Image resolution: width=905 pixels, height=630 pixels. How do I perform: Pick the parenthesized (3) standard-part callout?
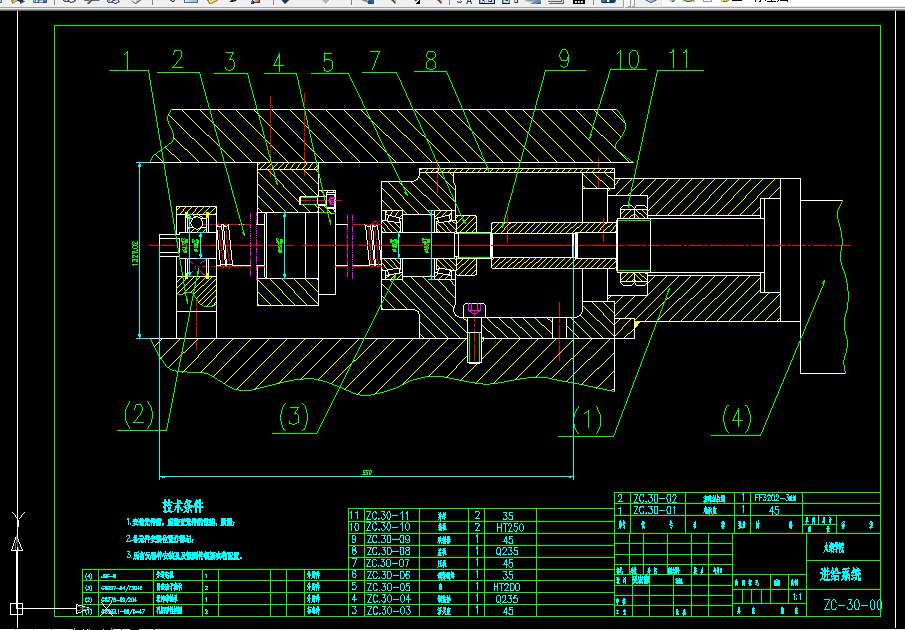pos(294,416)
